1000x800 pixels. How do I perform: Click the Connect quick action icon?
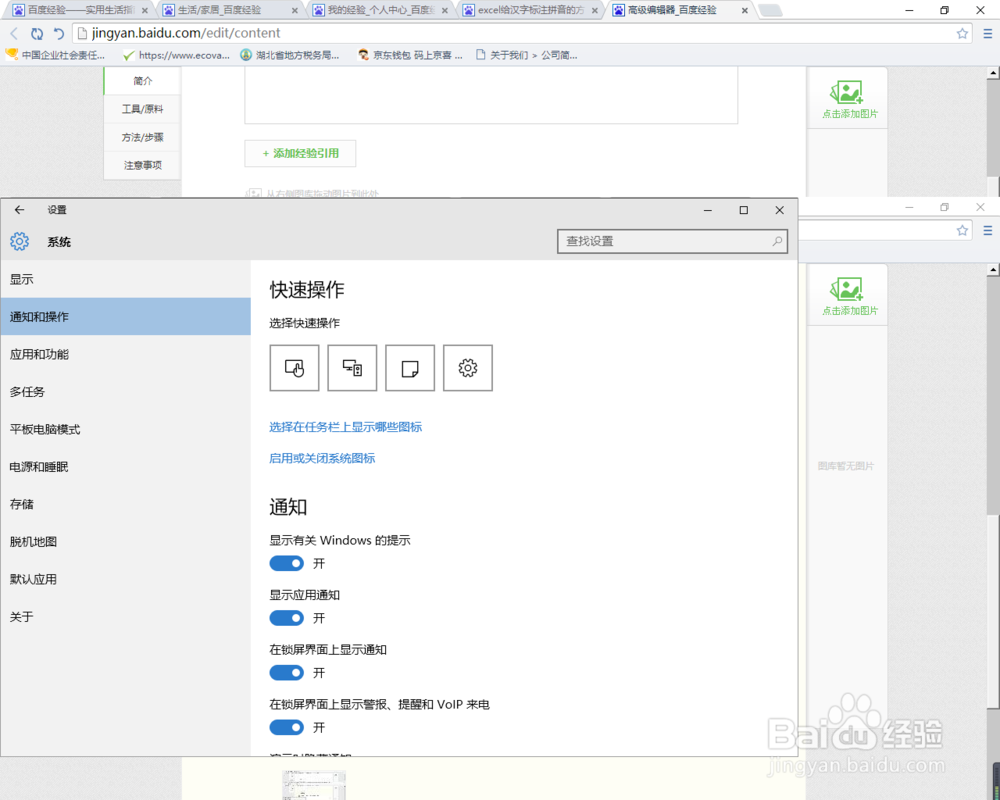(352, 367)
